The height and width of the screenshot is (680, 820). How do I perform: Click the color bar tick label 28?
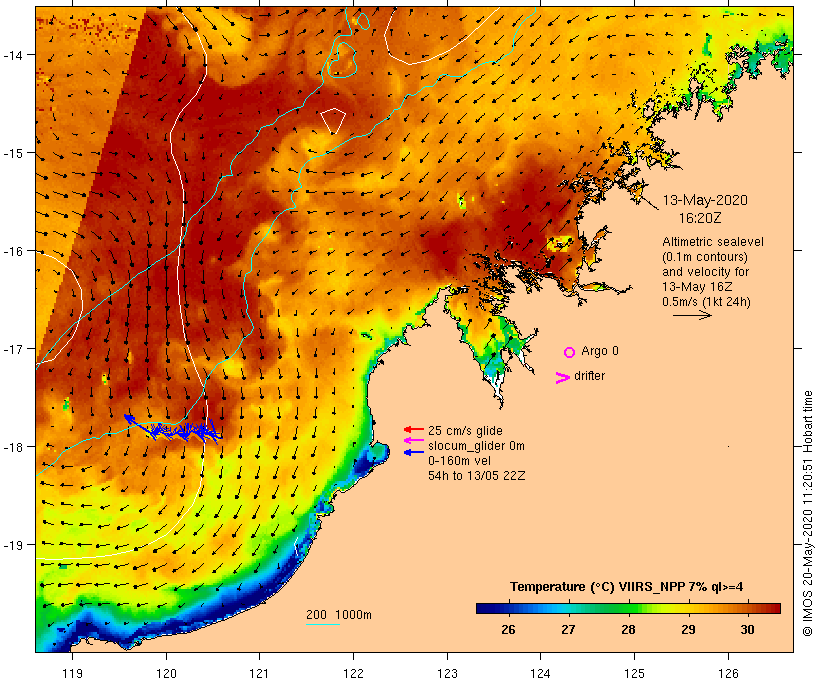tap(628, 630)
